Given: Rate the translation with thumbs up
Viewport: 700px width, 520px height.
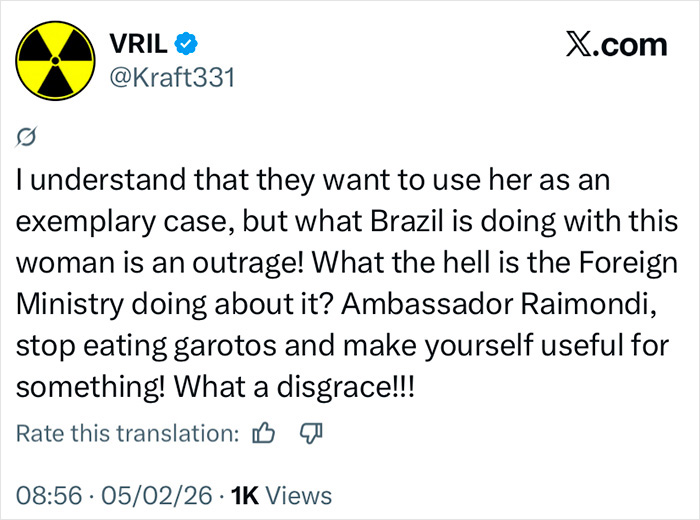Looking at the screenshot, I should (264, 433).
